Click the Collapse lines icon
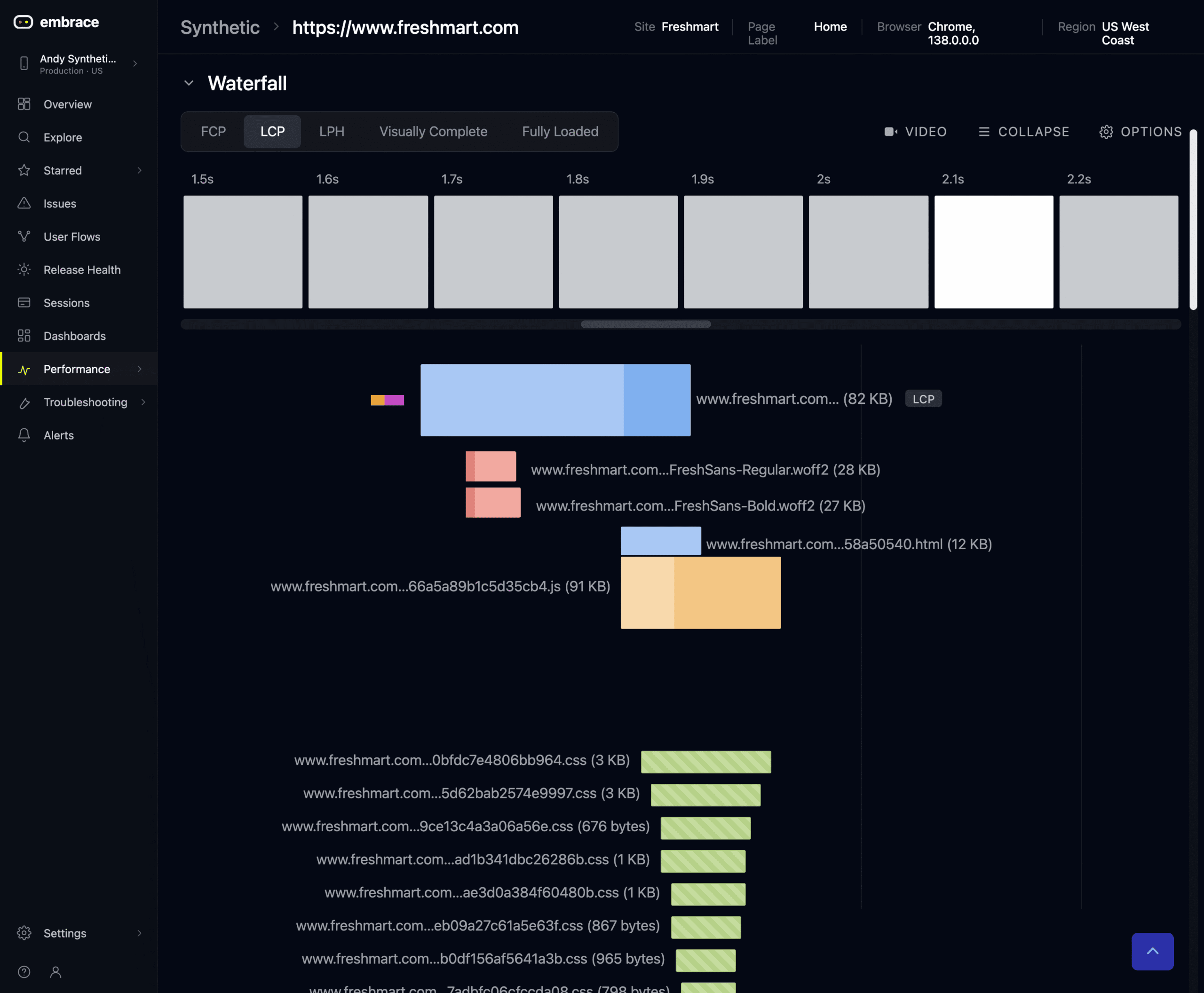1204x993 pixels. [x=984, y=132]
